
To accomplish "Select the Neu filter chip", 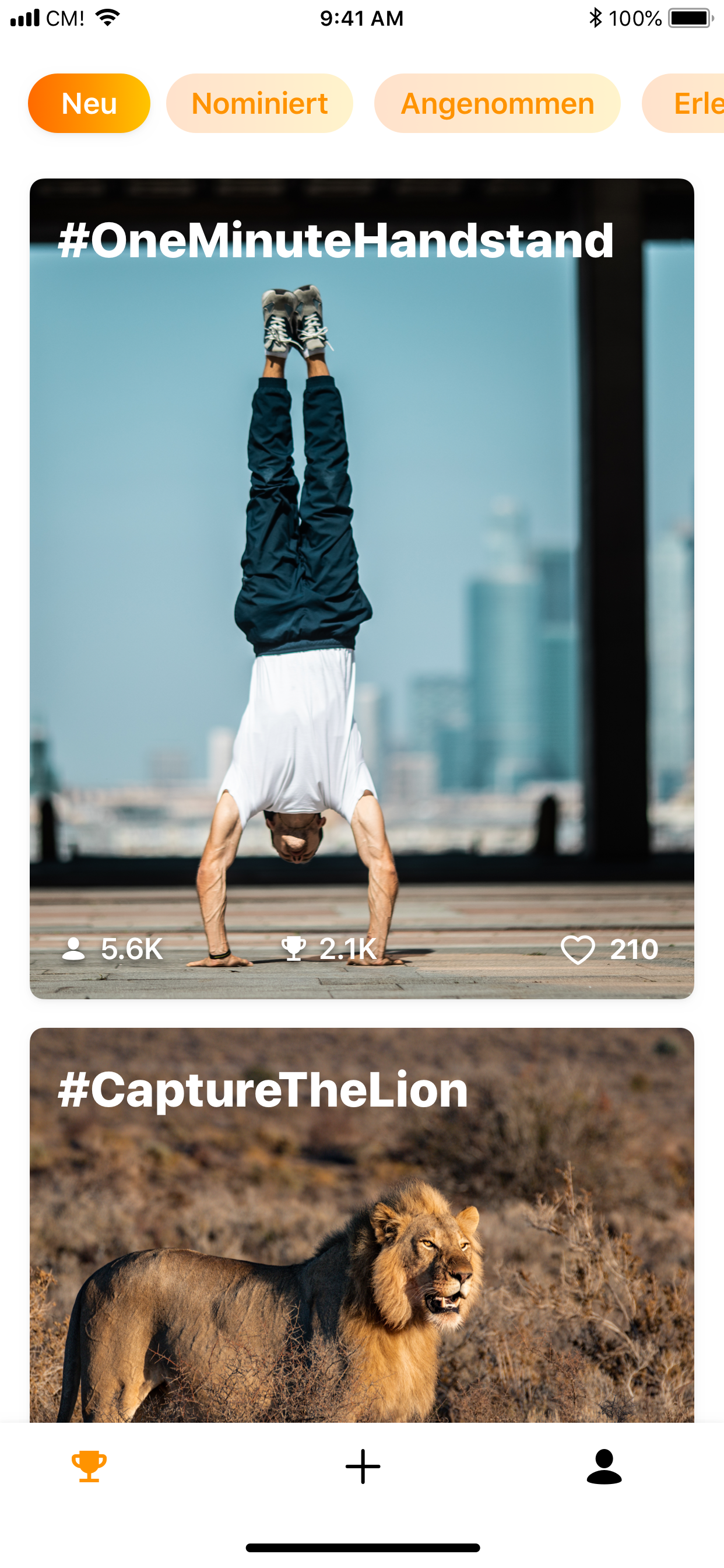I will (89, 103).
